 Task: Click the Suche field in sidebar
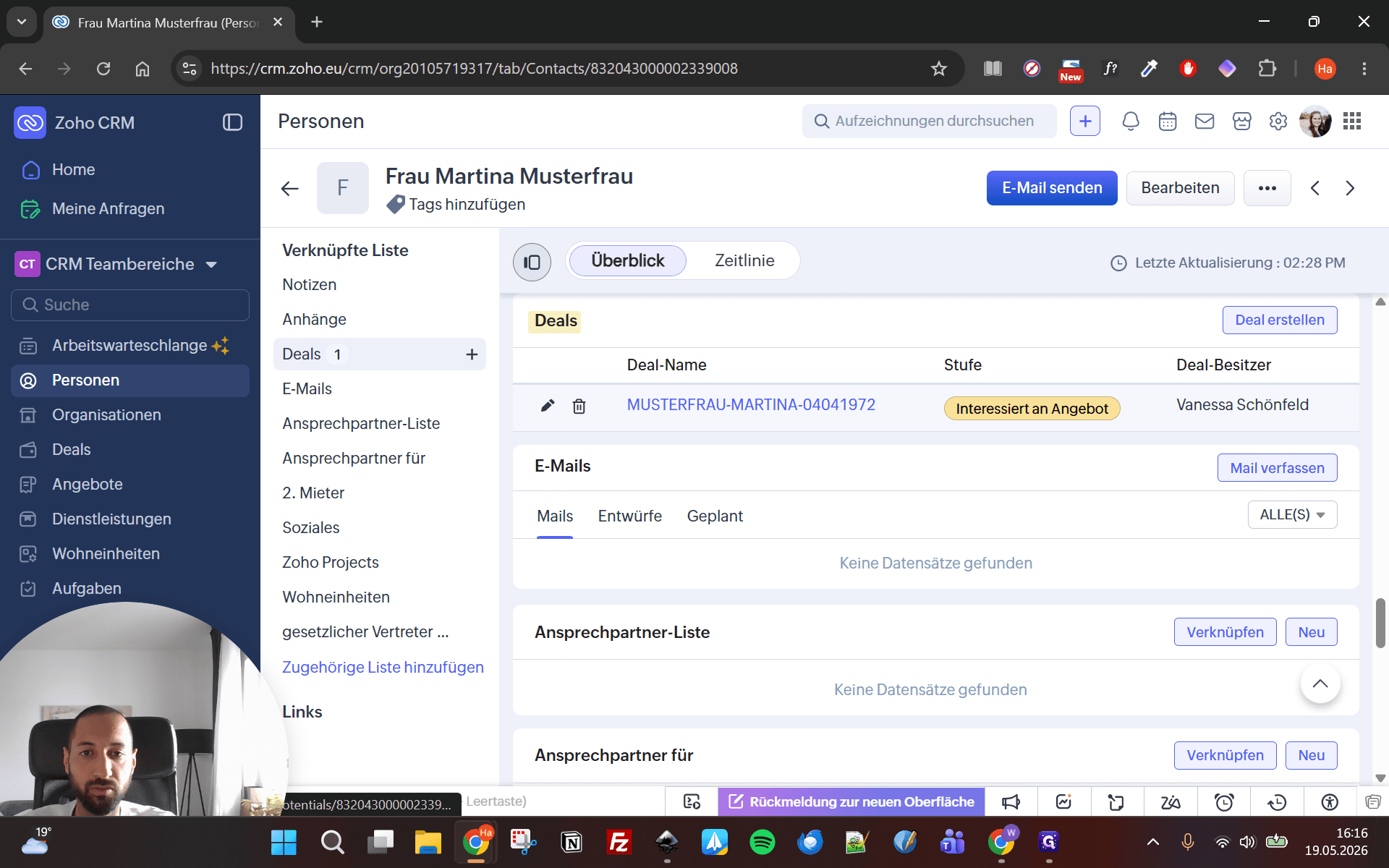(130, 305)
